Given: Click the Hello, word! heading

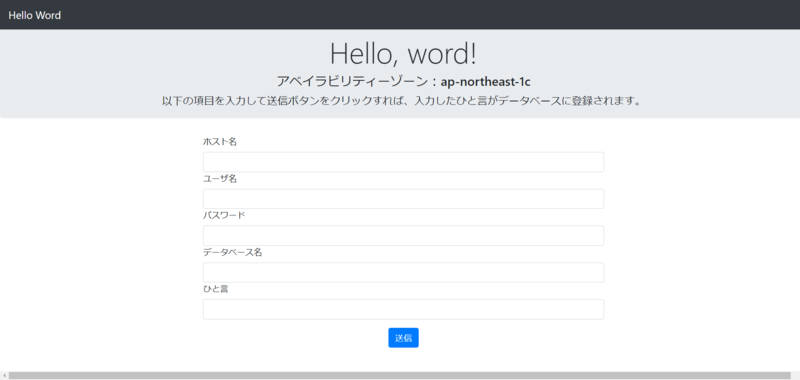Looking at the screenshot, I should pos(404,53).
